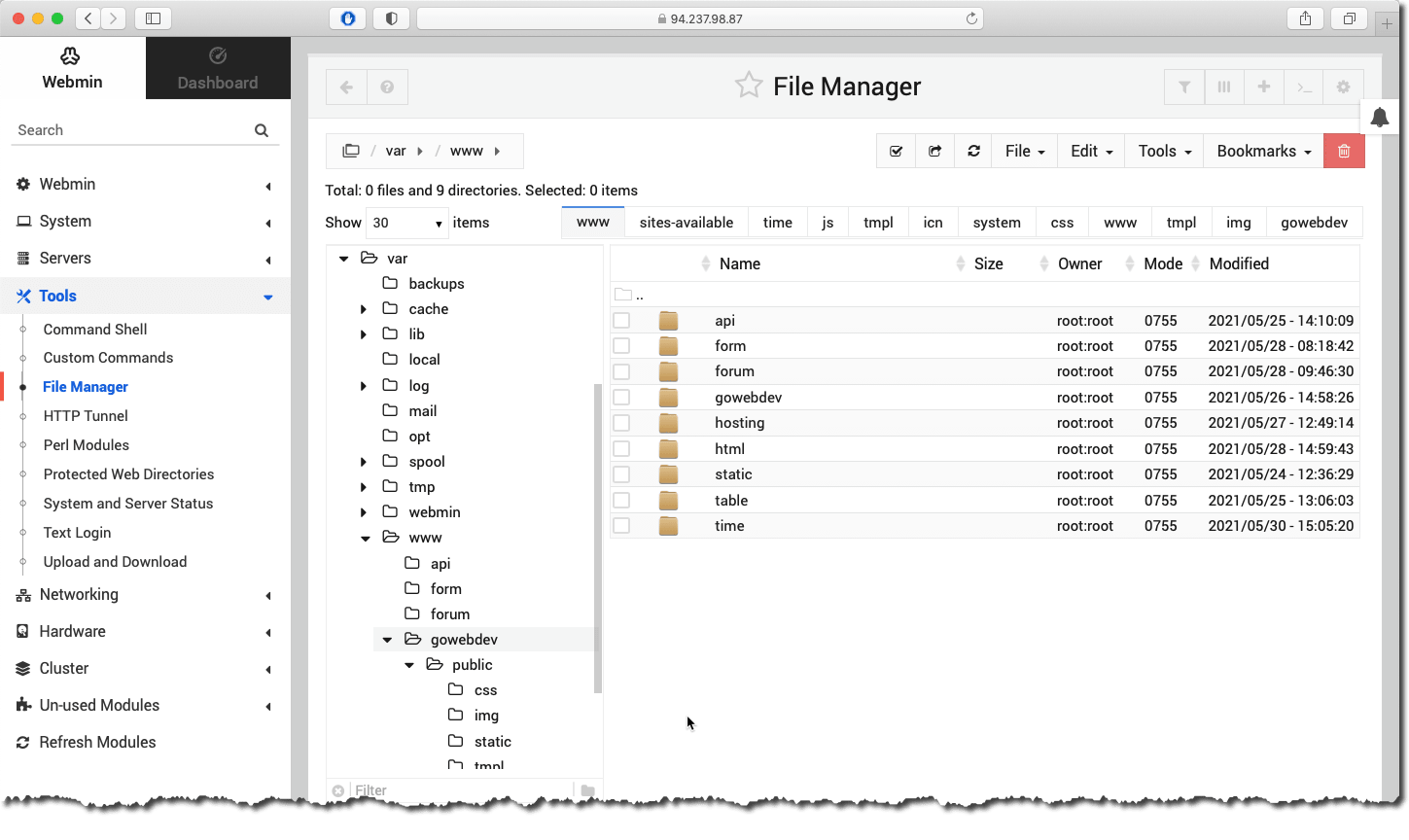Viewport: 1409px width, 840px height.
Task: Click the api folder icon in list
Action: click(x=668, y=321)
